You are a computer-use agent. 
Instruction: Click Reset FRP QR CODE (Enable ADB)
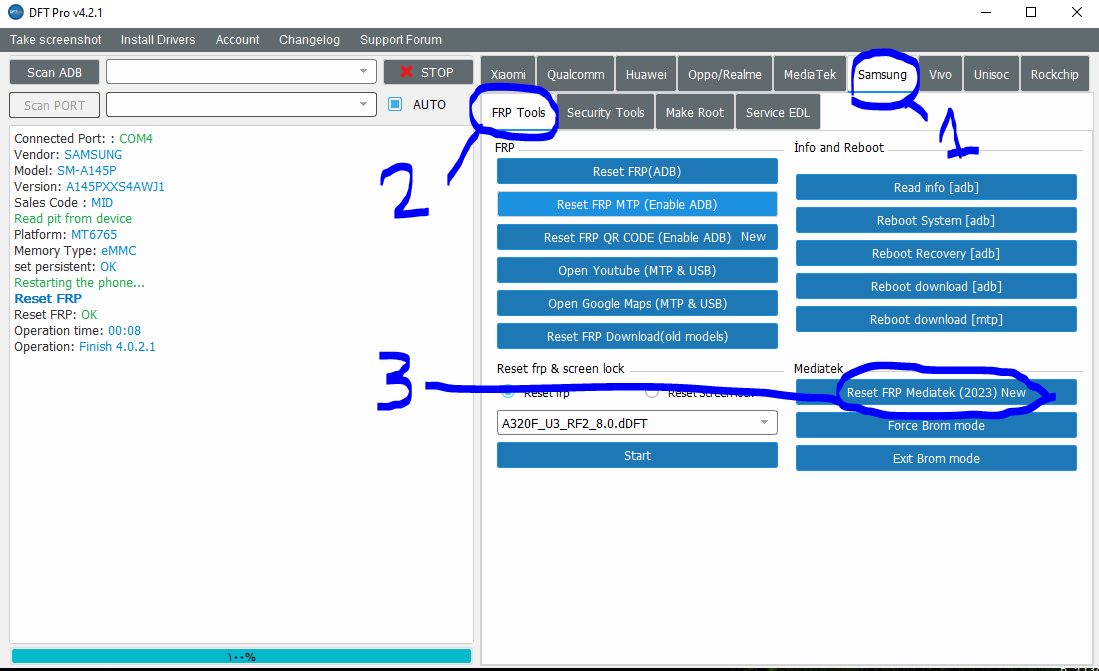[x=637, y=237]
